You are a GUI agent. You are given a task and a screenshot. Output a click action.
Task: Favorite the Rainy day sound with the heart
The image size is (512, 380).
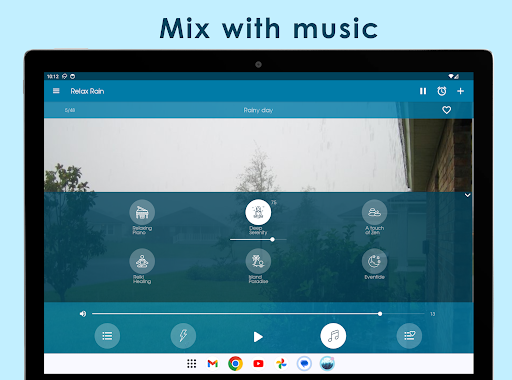[x=446, y=110]
